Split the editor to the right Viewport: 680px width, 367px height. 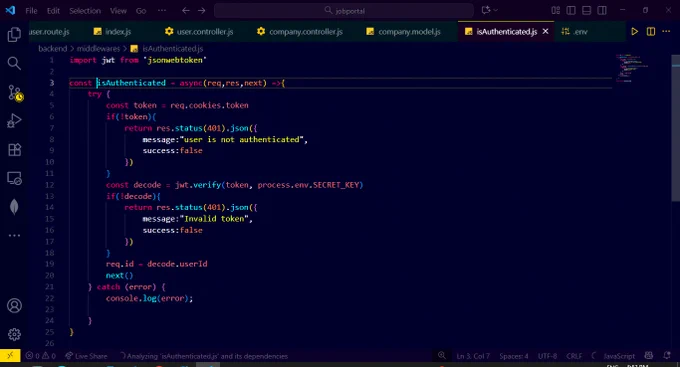coord(651,31)
